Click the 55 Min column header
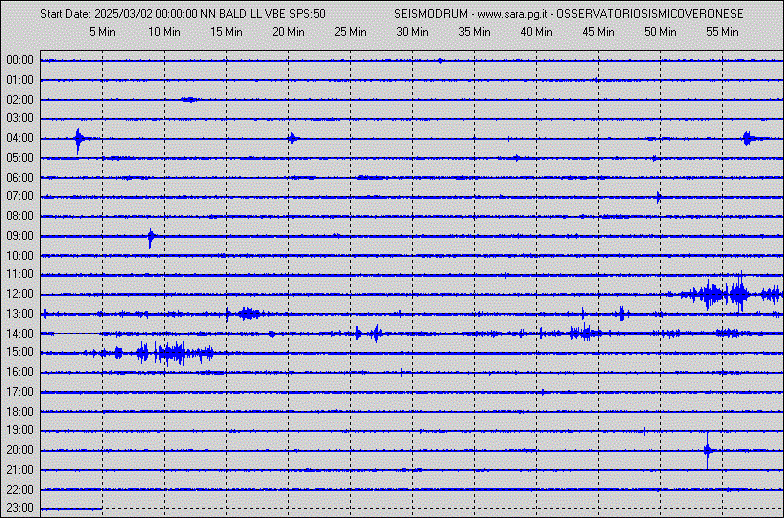The width and height of the screenshot is (784, 518). [x=722, y=32]
